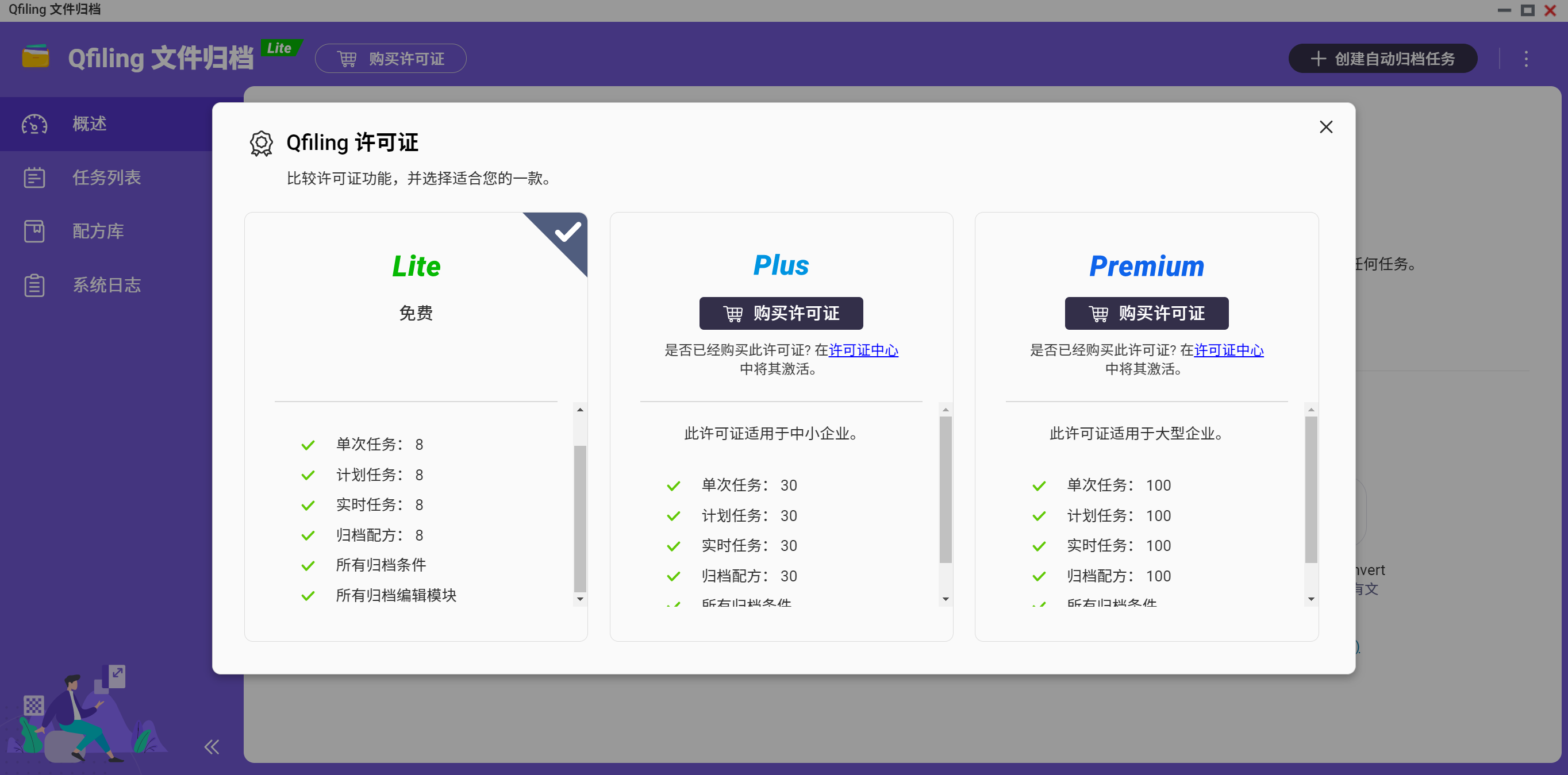Click the Qfiling wallet logo icon
The image size is (1568, 775).
[x=35, y=57]
